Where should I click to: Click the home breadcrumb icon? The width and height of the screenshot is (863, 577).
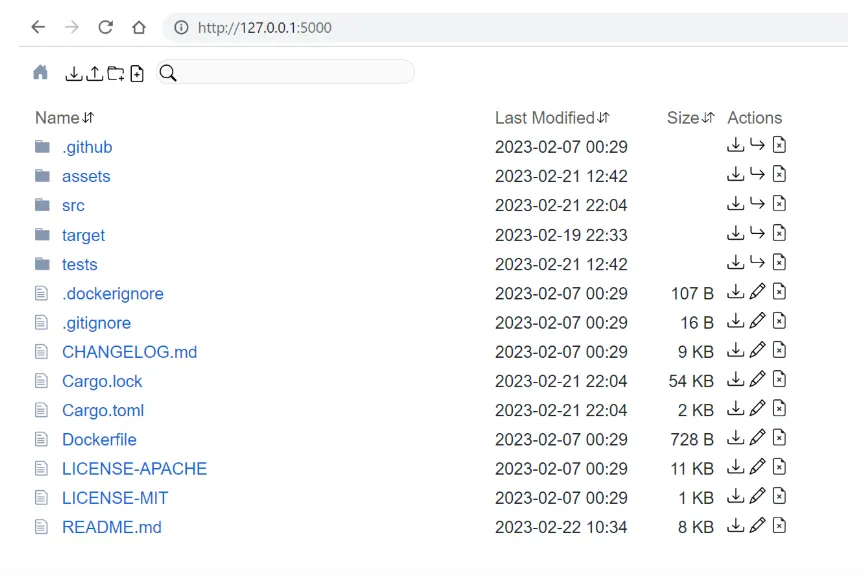40,73
